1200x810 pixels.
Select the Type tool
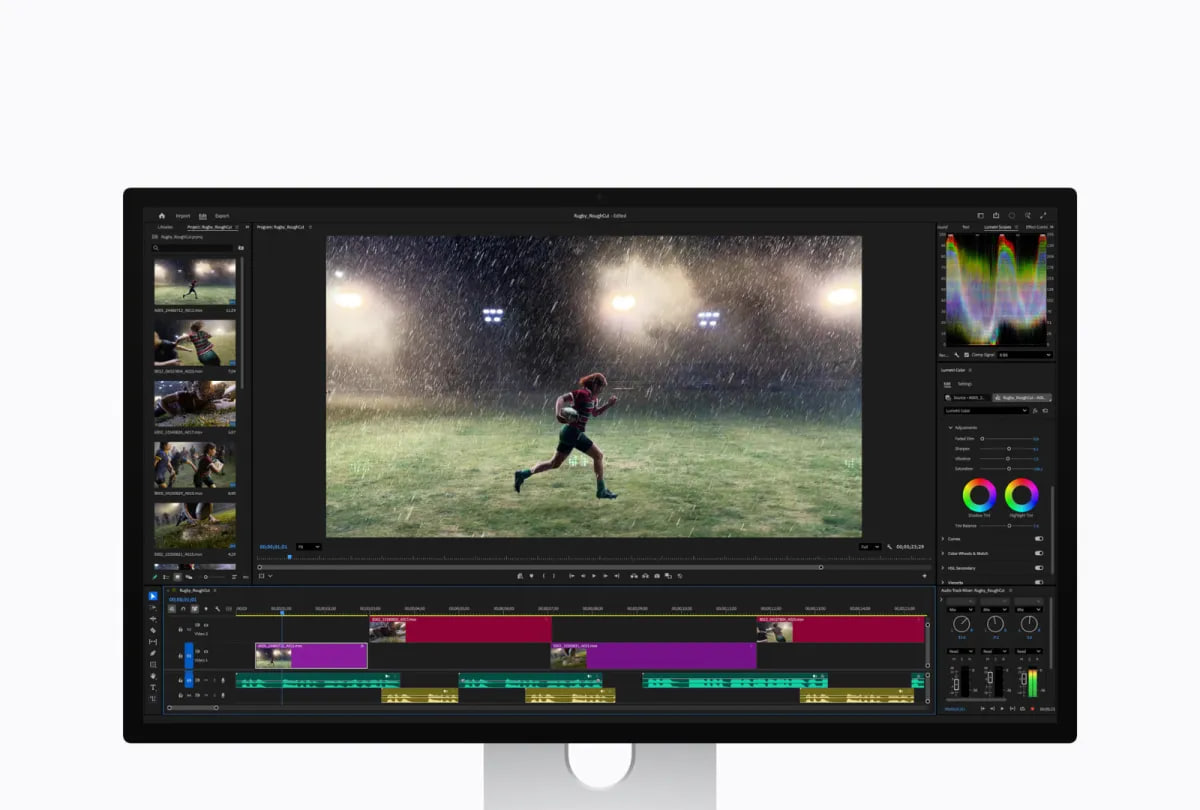[153, 687]
